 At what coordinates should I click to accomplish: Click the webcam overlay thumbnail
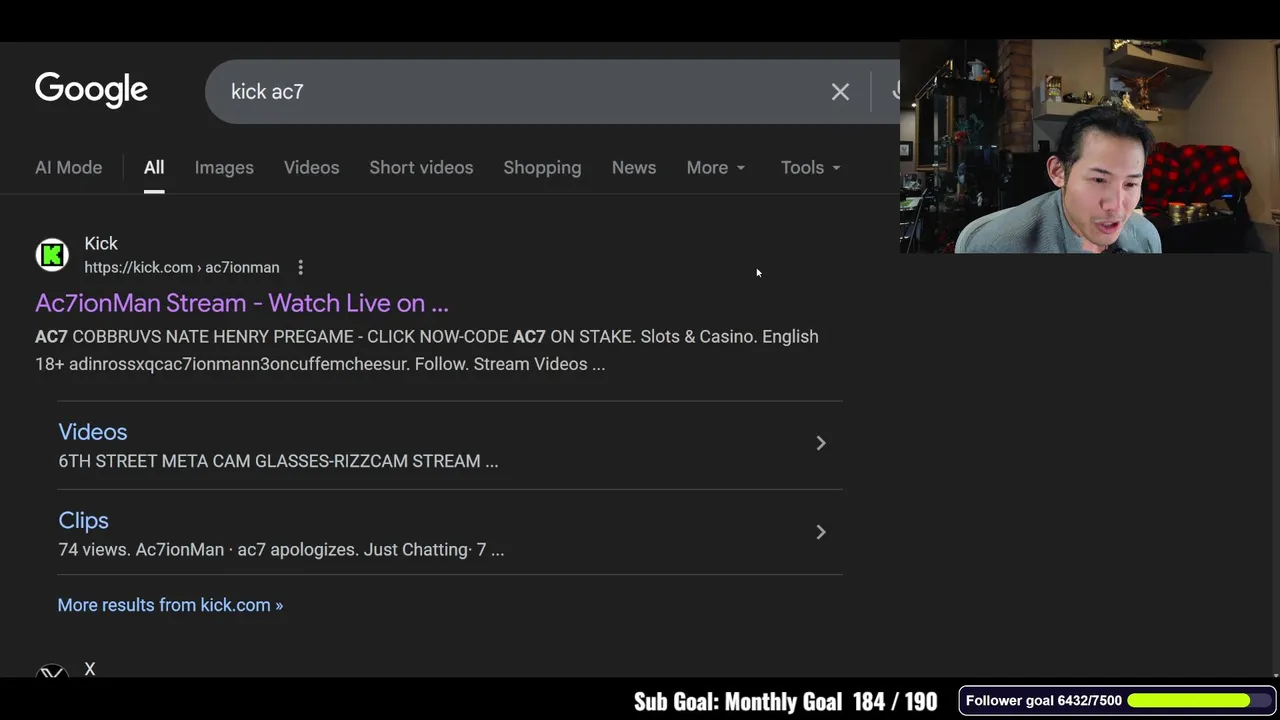coord(1090,146)
